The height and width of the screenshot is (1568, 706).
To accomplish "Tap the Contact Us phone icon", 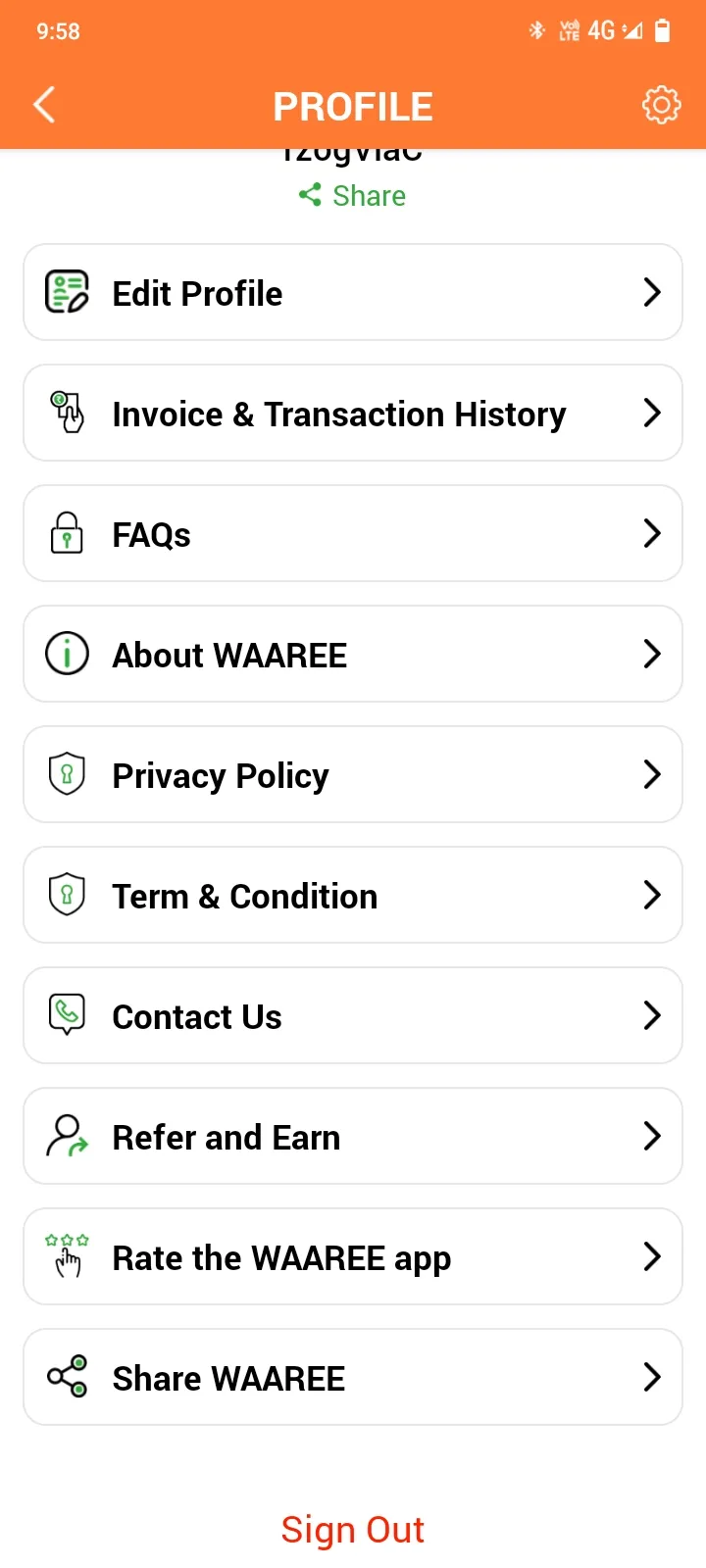I will click(x=67, y=1015).
